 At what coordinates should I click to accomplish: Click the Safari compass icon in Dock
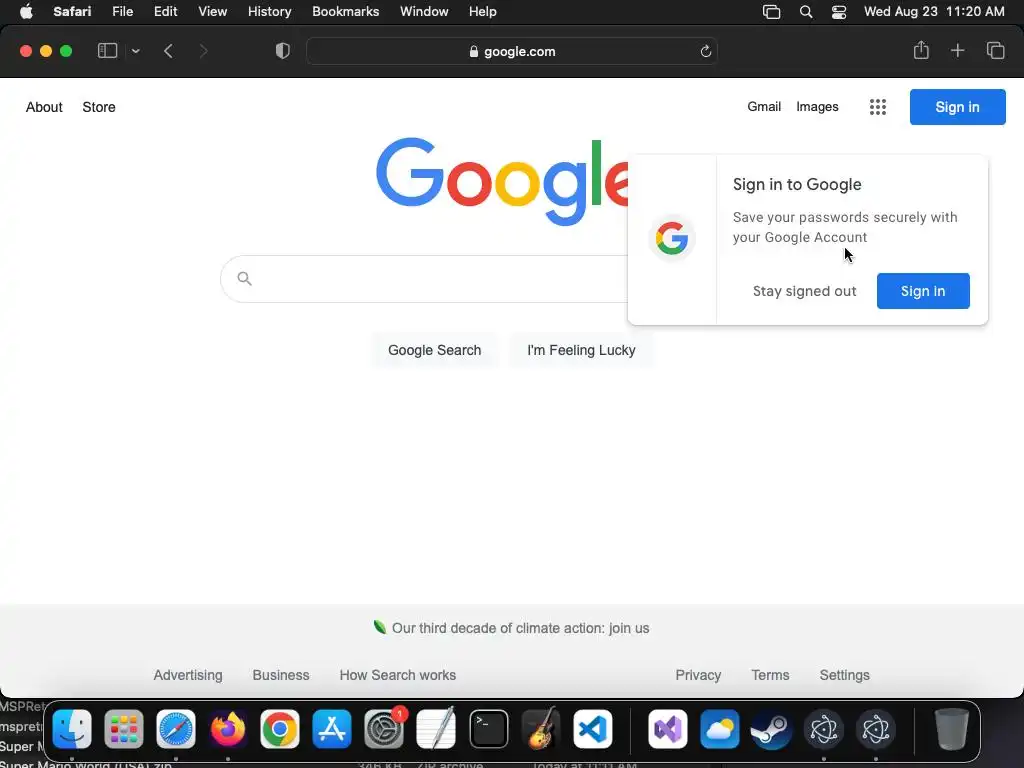[x=176, y=729]
